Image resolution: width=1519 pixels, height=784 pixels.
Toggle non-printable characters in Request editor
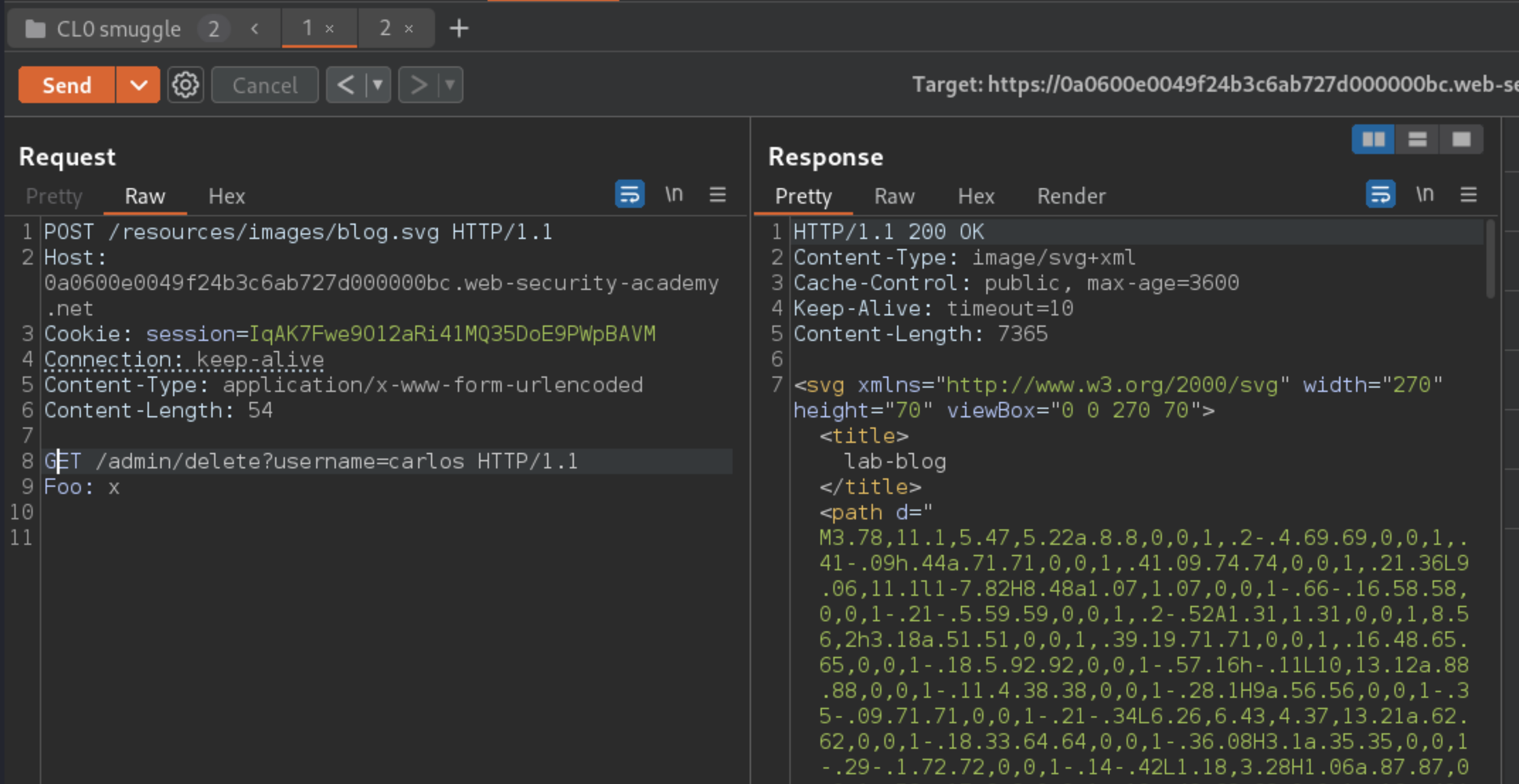click(x=673, y=194)
